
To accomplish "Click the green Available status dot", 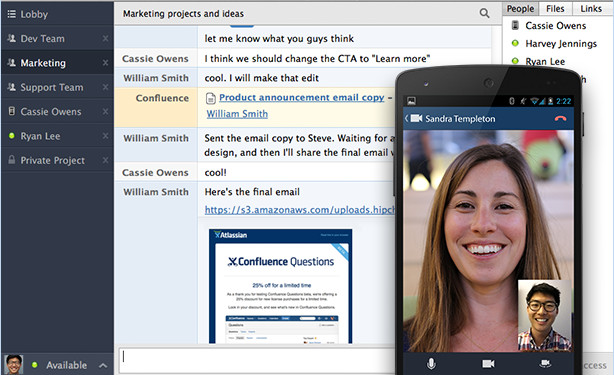I will pyautogui.click(x=35, y=365).
